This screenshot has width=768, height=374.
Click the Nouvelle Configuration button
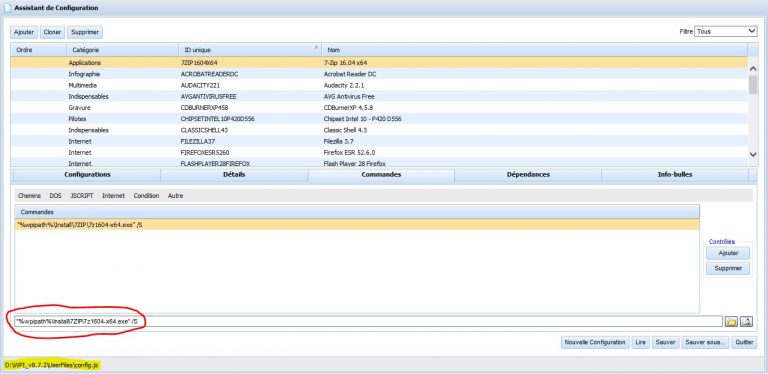click(595, 343)
